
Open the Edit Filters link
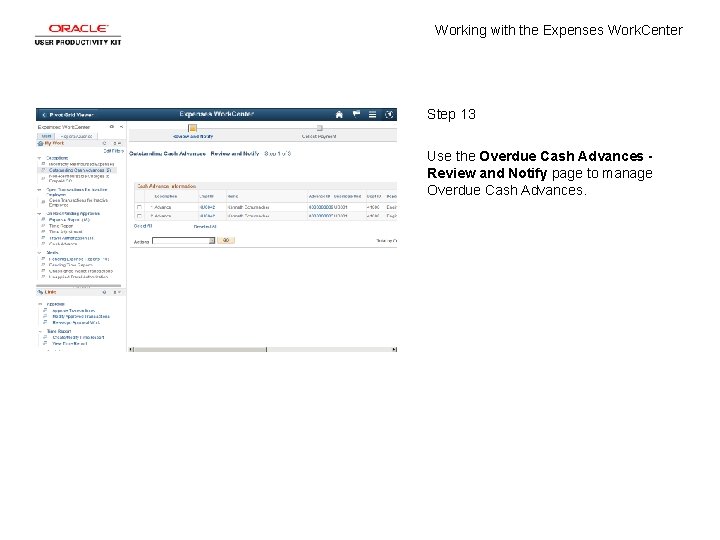click(113, 151)
